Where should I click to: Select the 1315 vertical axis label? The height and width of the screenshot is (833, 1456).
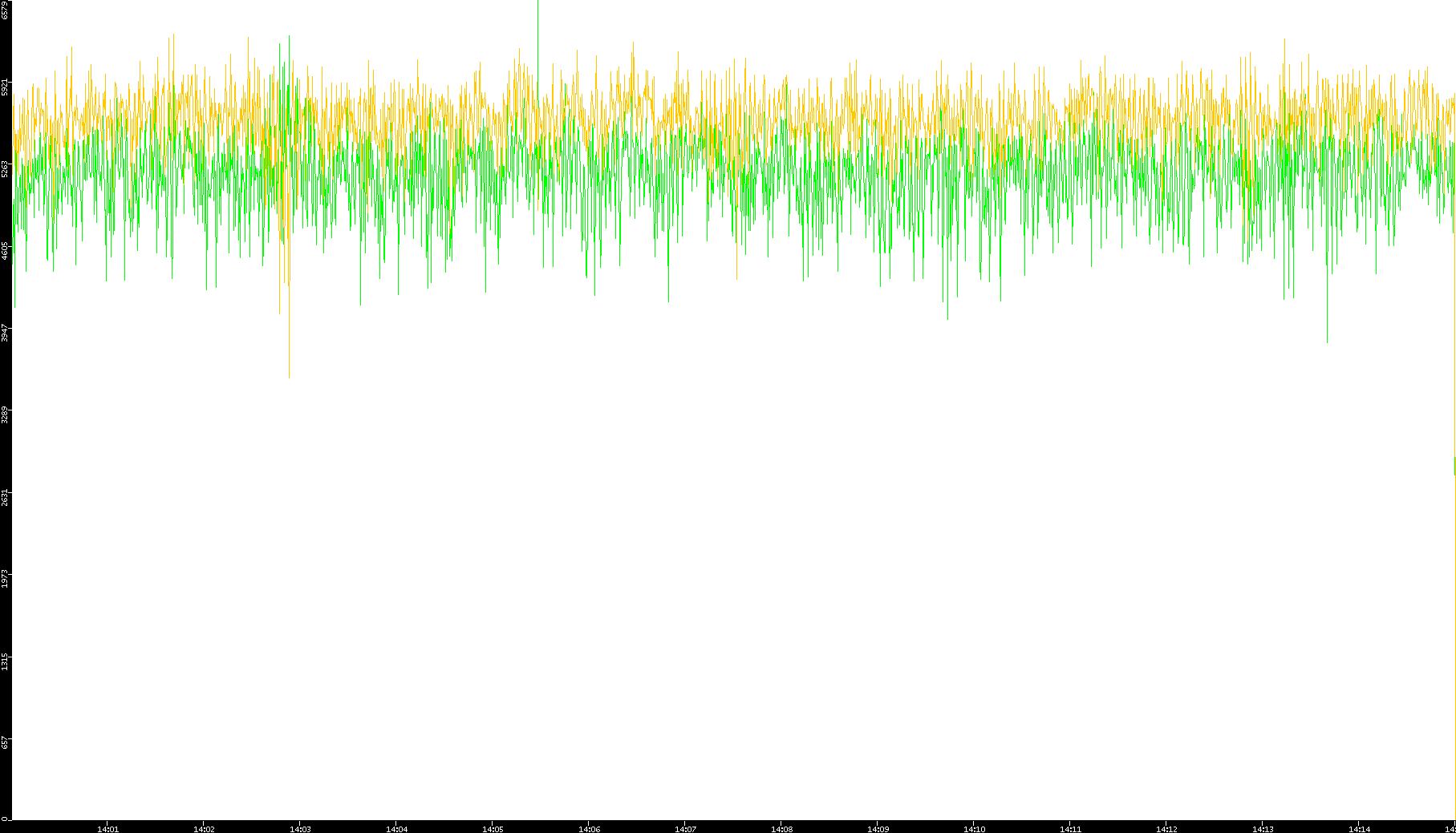pos(6,661)
